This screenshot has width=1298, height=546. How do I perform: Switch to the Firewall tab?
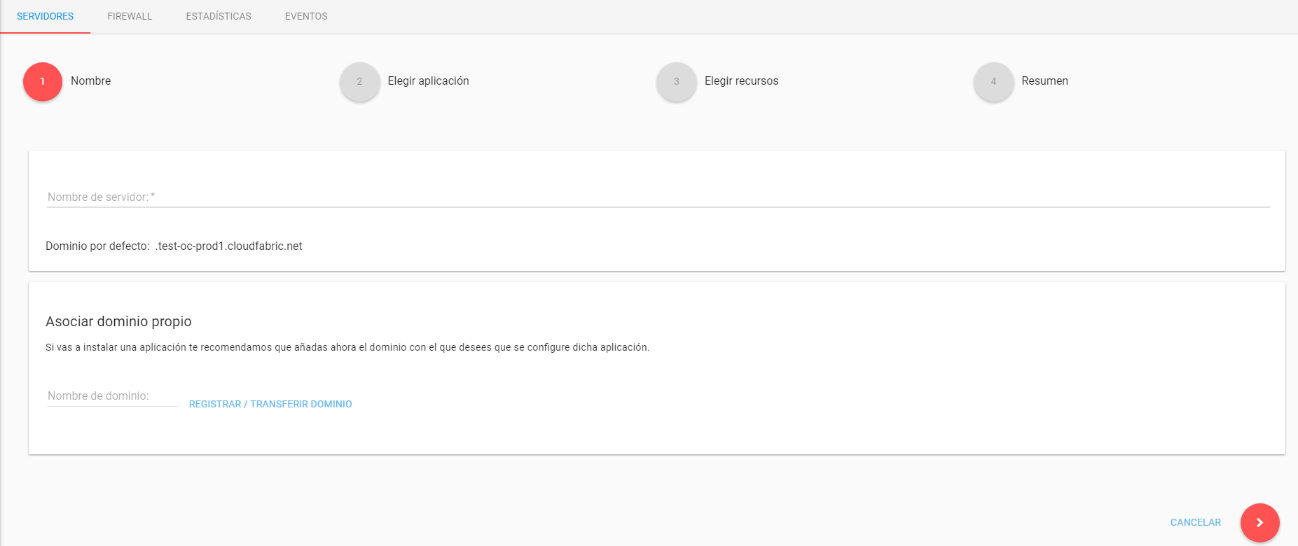[x=130, y=17]
